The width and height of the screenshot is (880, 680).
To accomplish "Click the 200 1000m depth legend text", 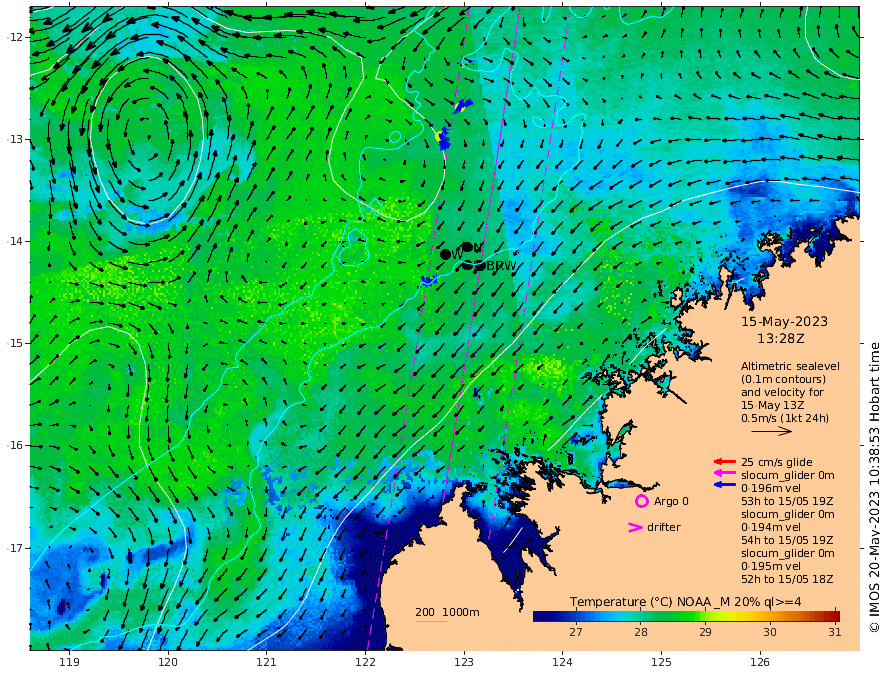I will [x=447, y=612].
